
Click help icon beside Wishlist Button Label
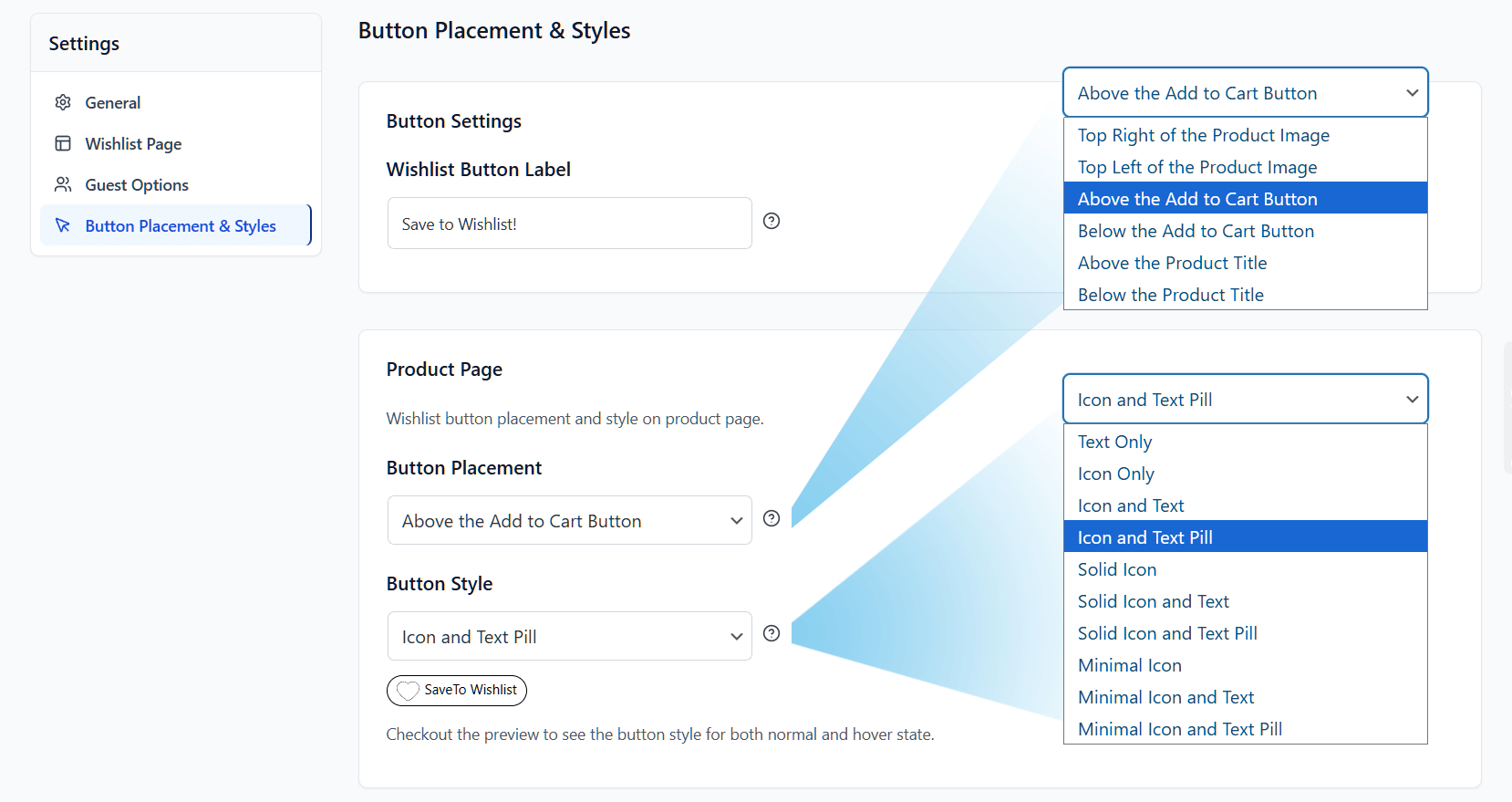tap(772, 221)
